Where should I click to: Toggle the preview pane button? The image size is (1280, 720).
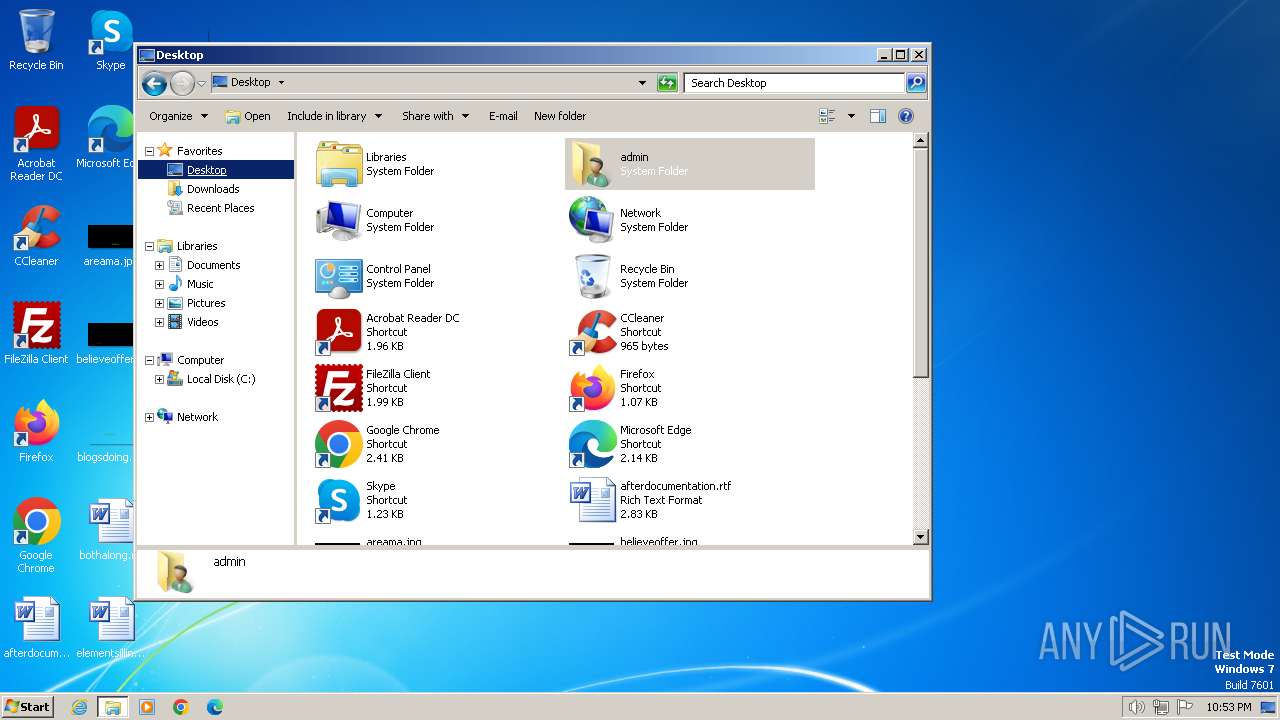pyautogui.click(x=877, y=116)
